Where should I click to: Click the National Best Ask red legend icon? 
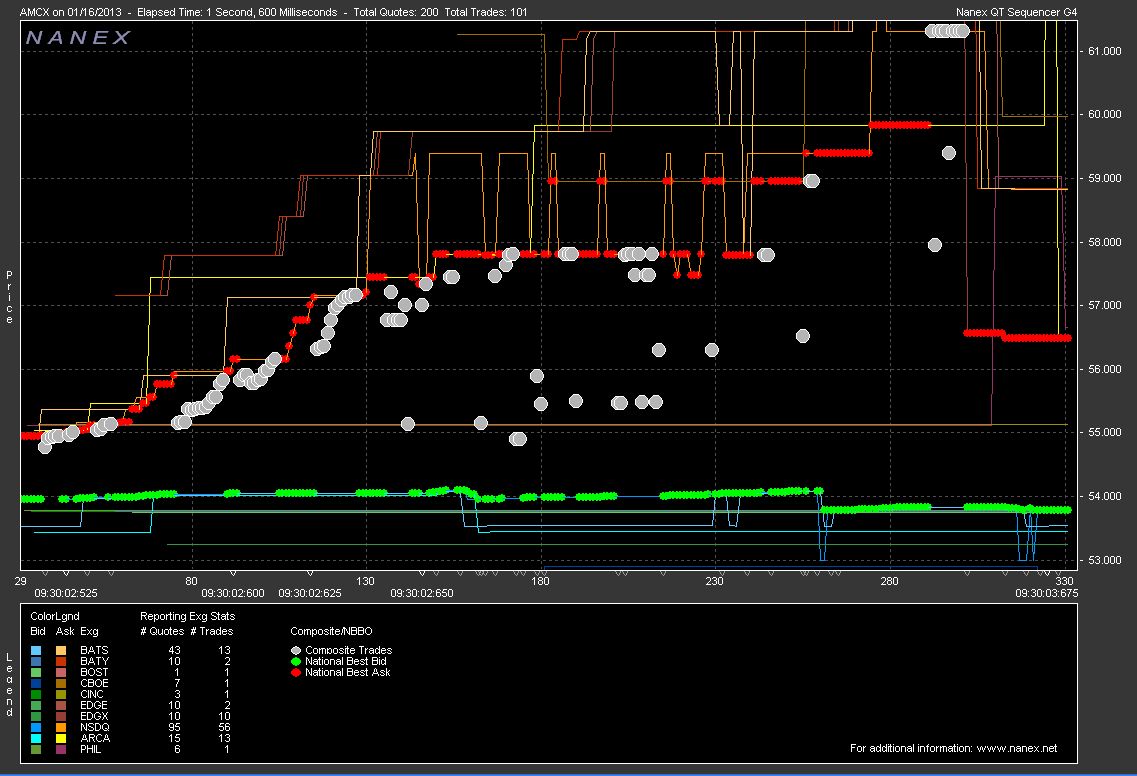(x=296, y=672)
